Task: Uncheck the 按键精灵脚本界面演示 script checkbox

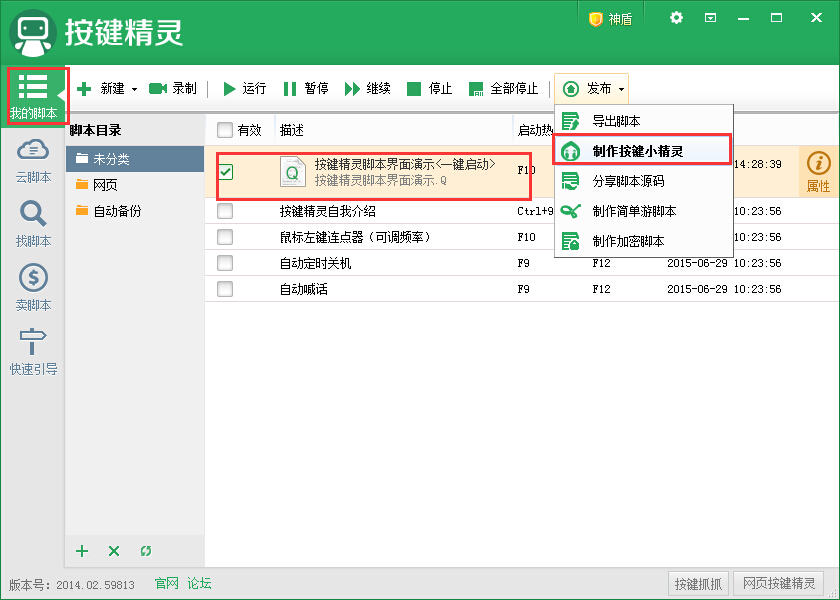Action: click(x=226, y=172)
